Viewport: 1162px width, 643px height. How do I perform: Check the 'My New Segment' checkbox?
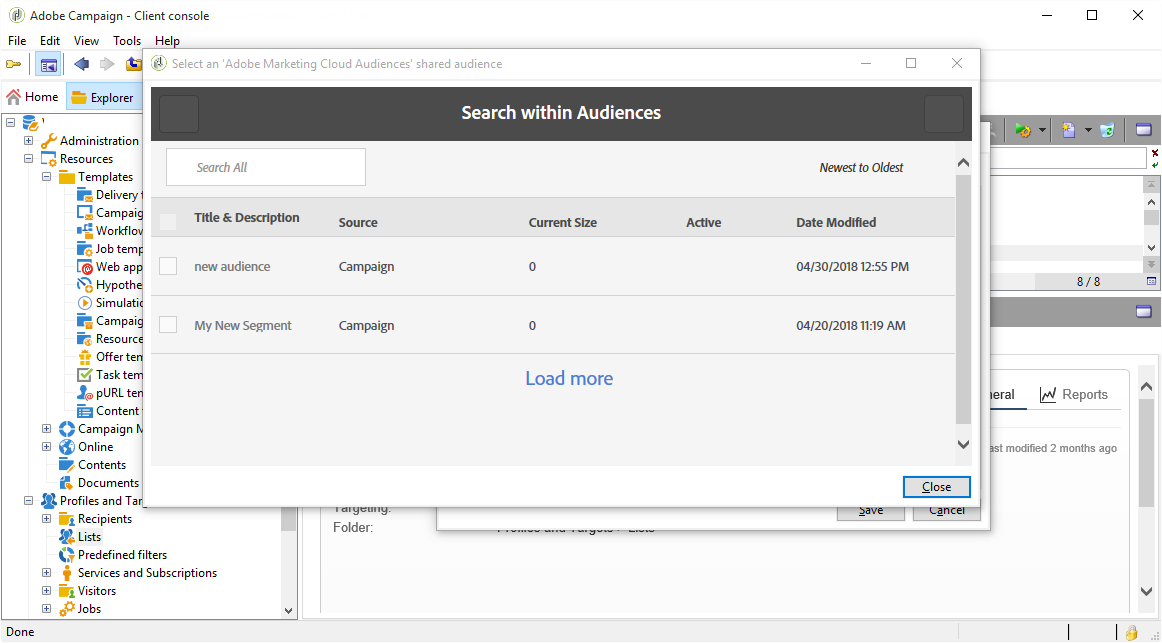coord(167,324)
